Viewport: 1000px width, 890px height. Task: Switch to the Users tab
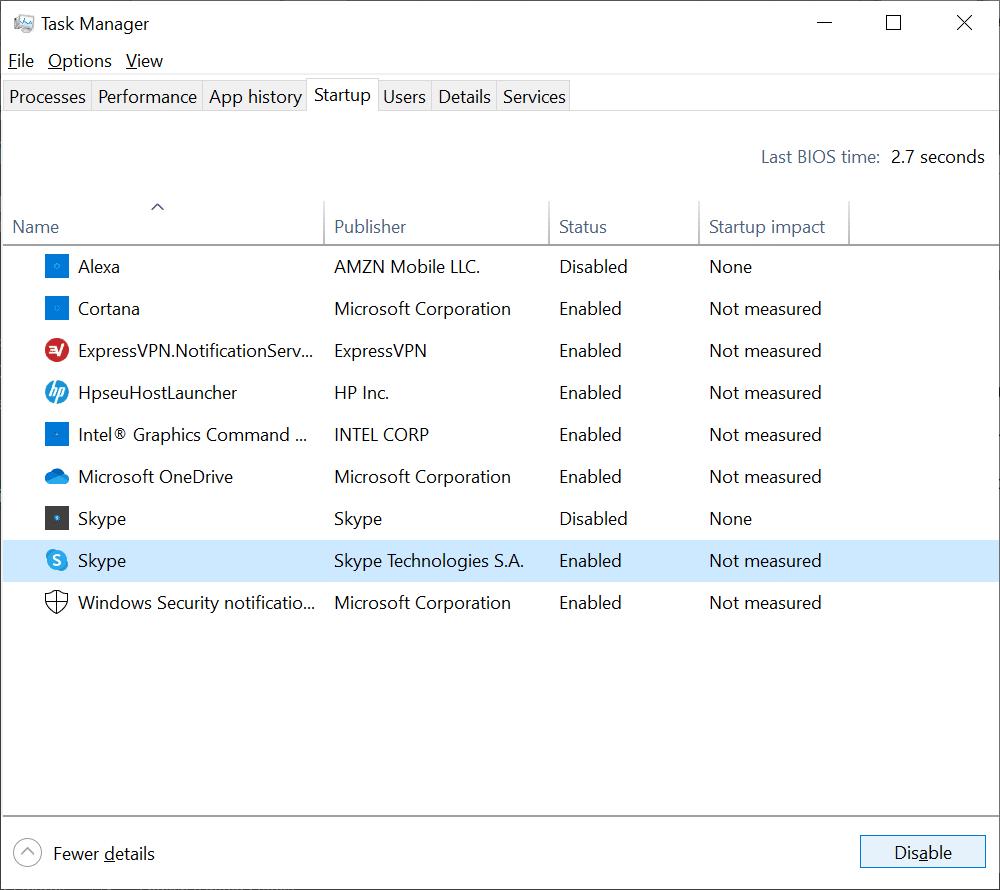coord(404,96)
